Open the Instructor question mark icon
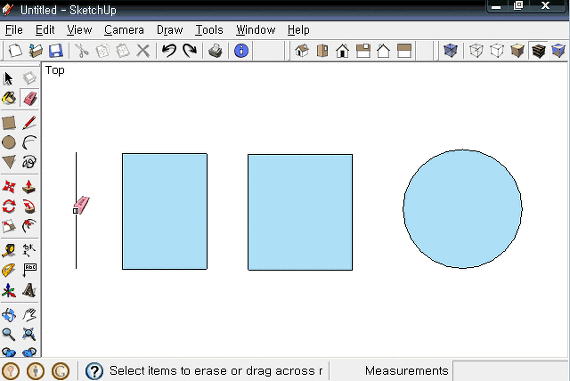Screen dimensions: 570x381 94,371
